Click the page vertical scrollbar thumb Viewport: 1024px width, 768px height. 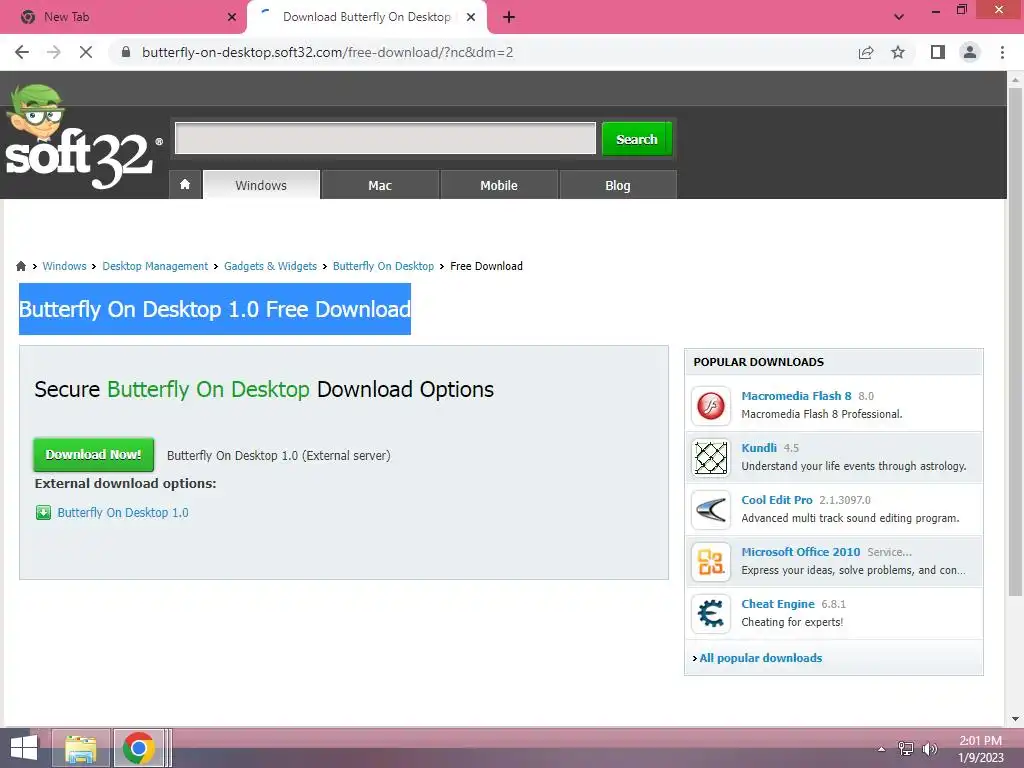pyautogui.click(x=1015, y=340)
